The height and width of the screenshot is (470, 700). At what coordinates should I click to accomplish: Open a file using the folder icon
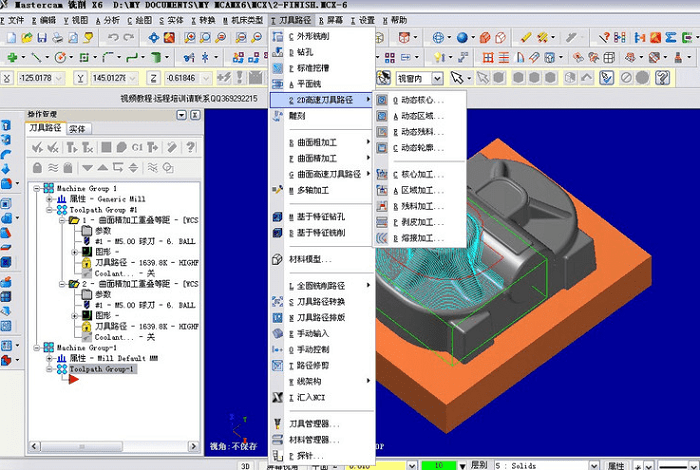tap(26, 38)
